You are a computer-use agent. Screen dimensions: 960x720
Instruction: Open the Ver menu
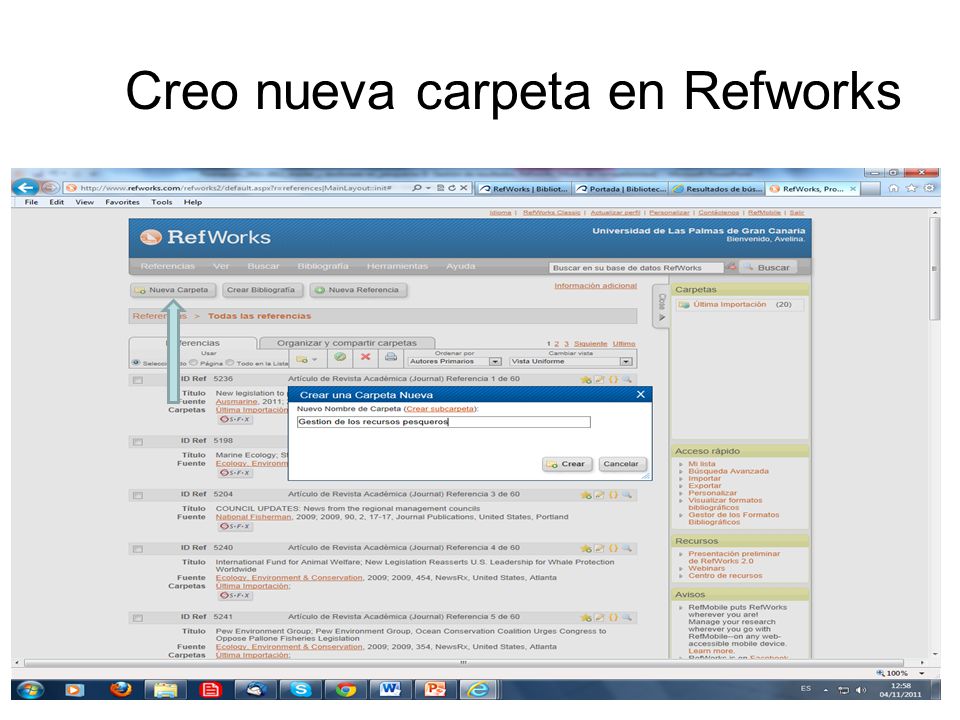pyautogui.click(x=221, y=266)
